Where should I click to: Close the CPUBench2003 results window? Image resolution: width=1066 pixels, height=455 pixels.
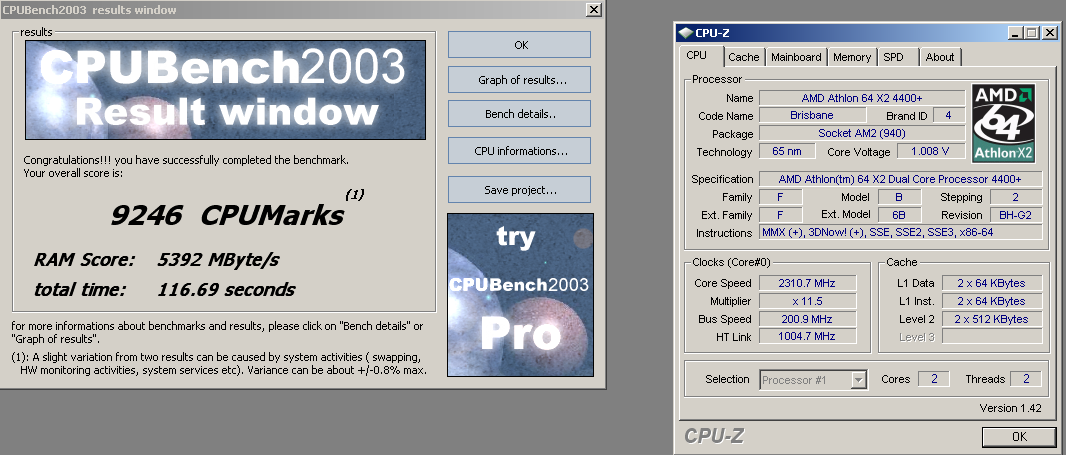[x=594, y=10]
